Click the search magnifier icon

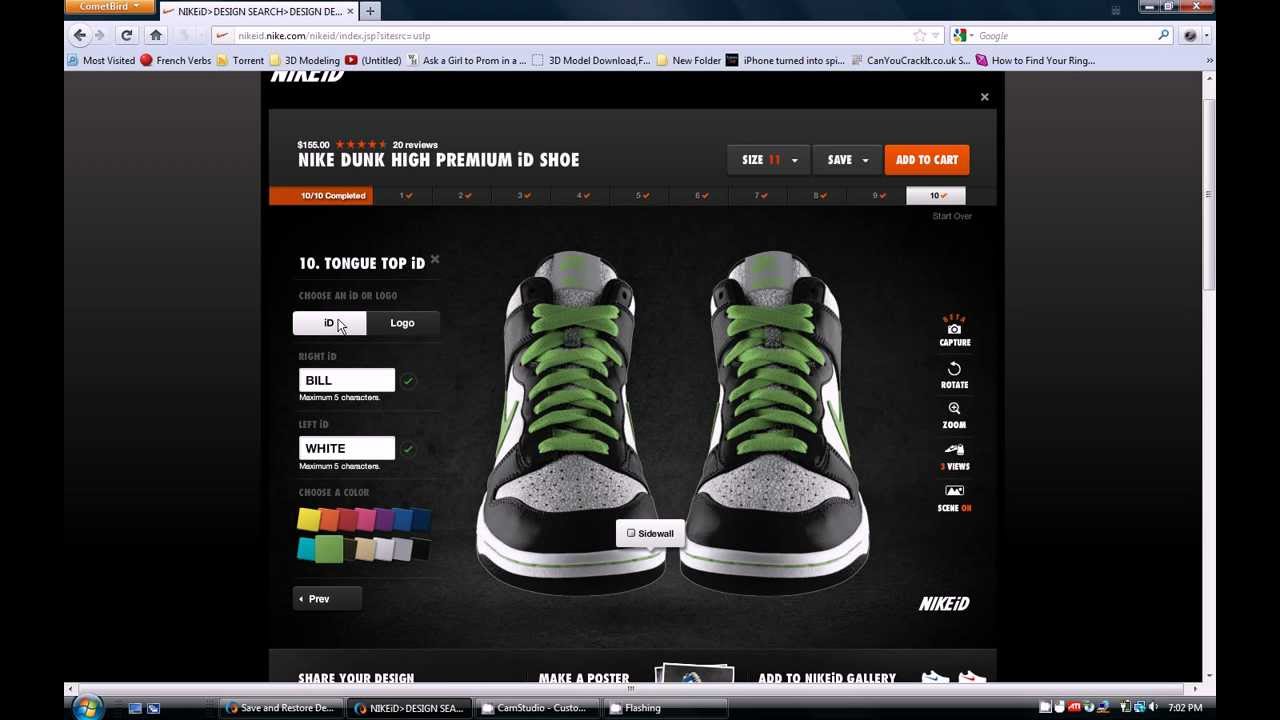(x=1163, y=35)
